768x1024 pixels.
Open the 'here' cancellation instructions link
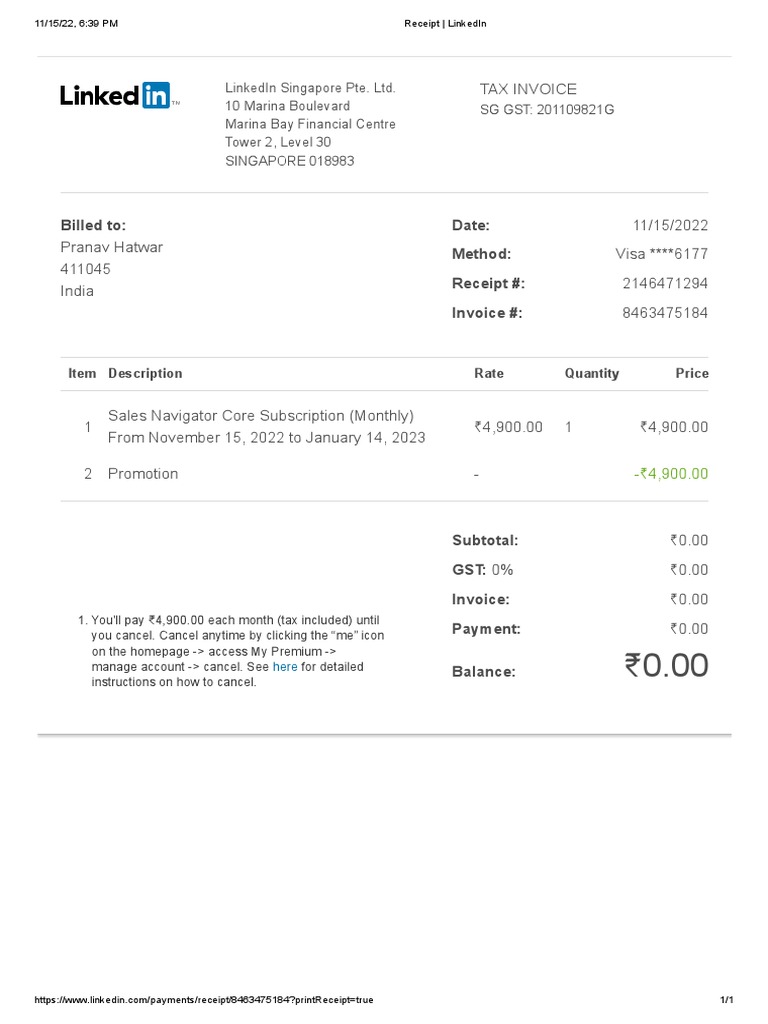coord(285,667)
